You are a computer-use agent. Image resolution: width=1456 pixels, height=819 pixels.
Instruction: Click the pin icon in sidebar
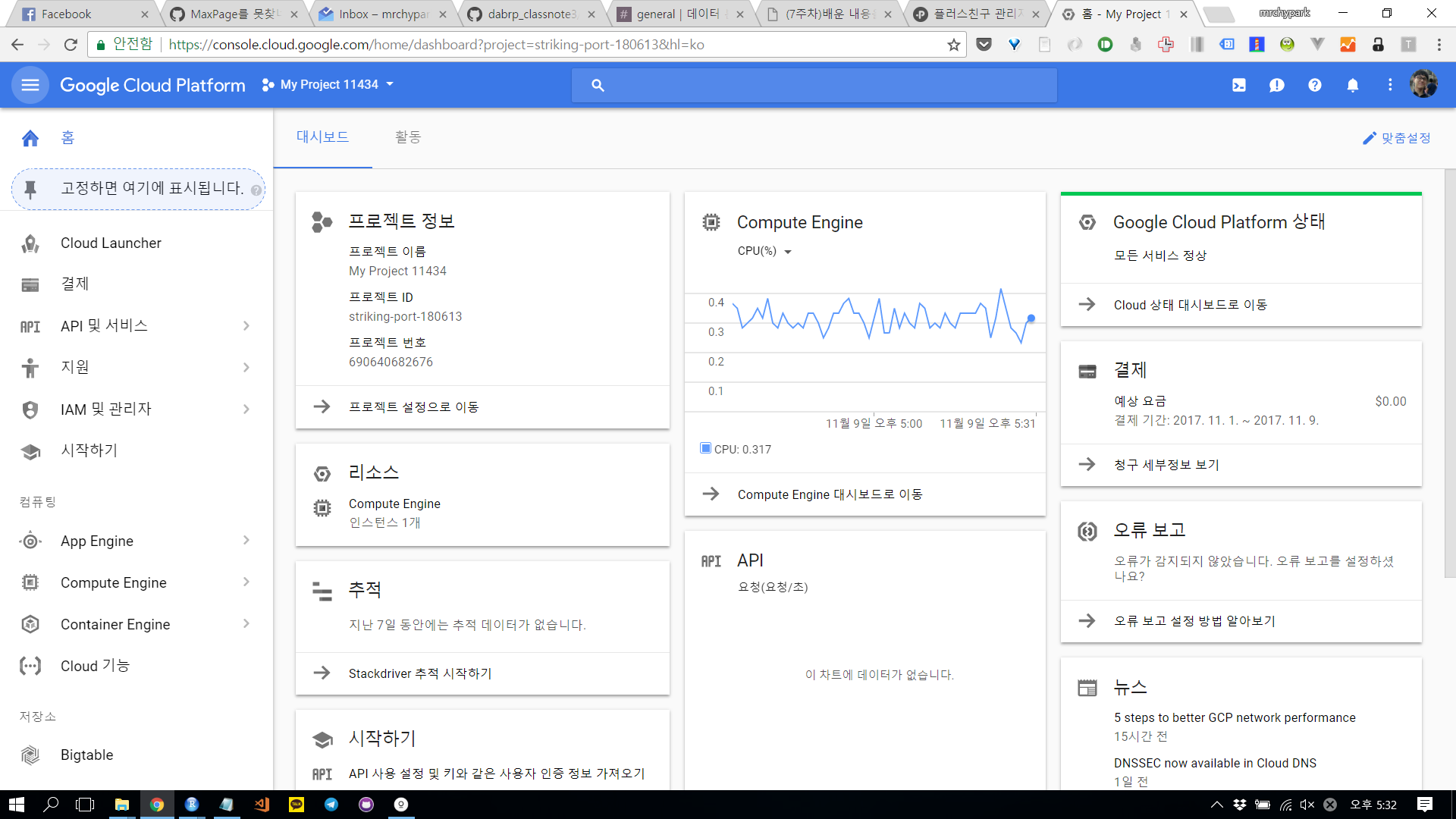pos(30,189)
